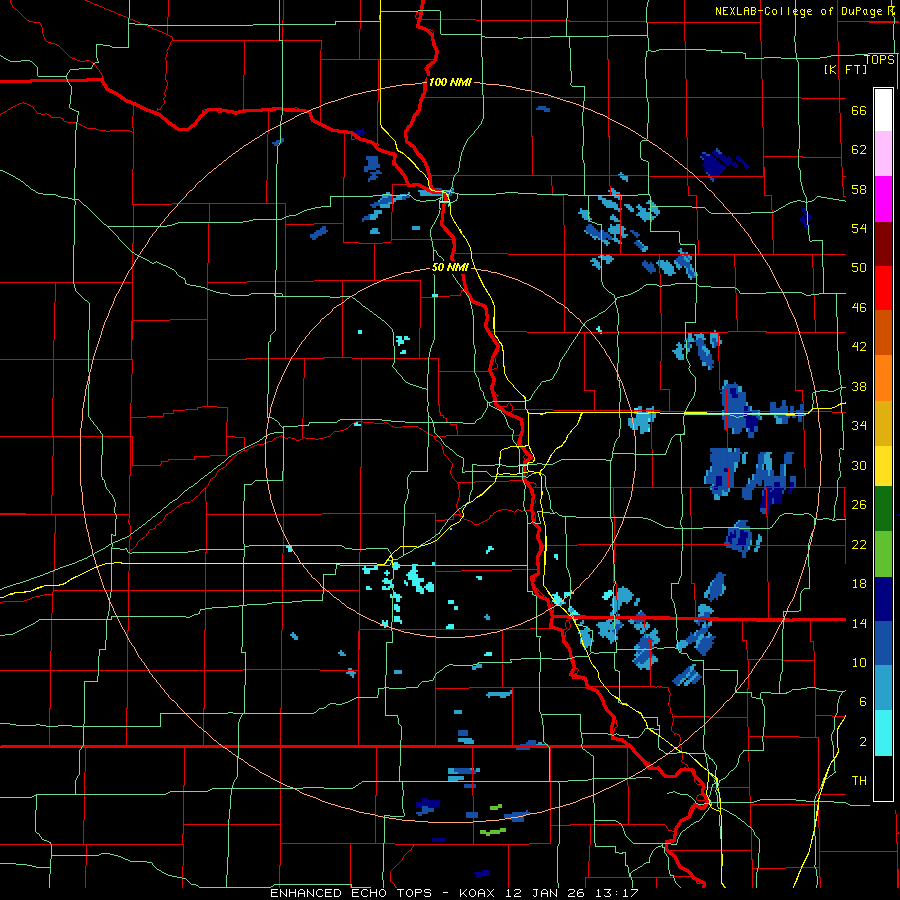The image size is (900, 900).
Task: Click the light pink 62 kft swatch
Action: tap(883, 154)
